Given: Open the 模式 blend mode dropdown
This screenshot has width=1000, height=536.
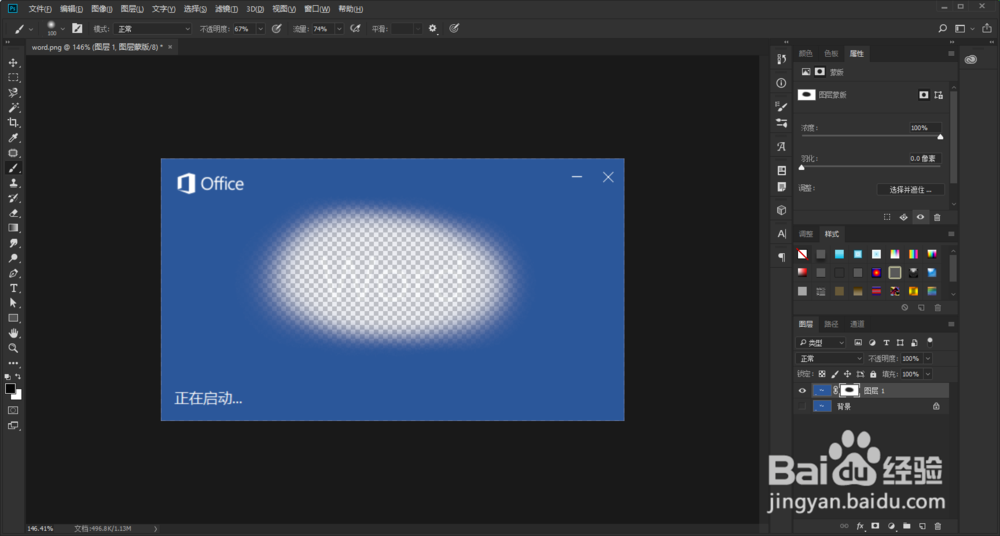Looking at the screenshot, I should click(x=153, y=29).
